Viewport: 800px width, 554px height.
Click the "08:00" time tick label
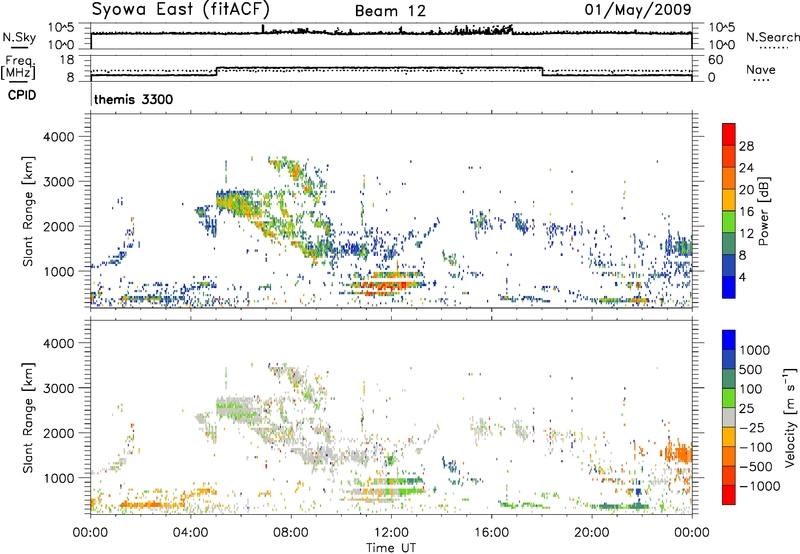pyautogui.click(x=291, y=533)
